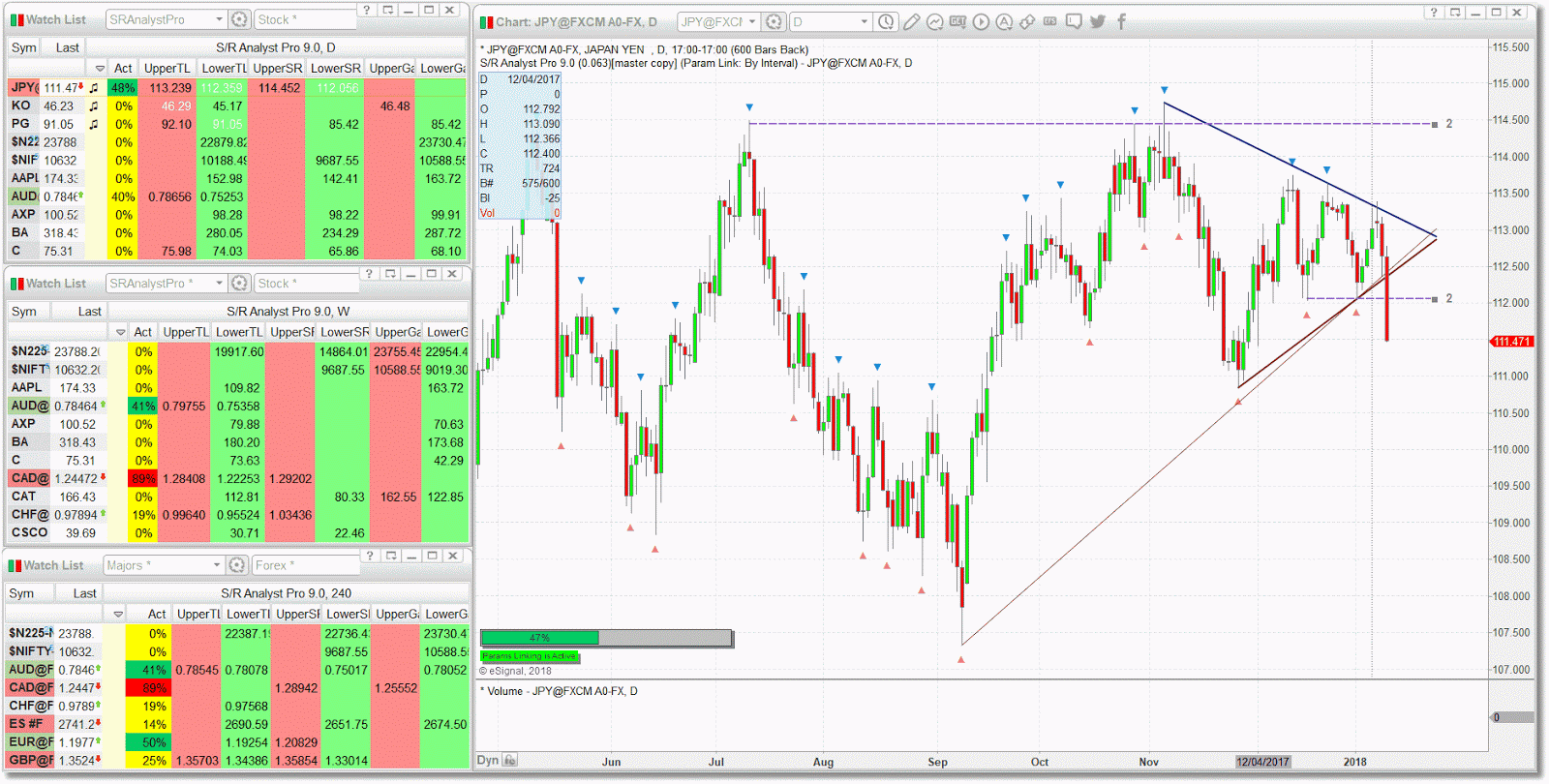Share chart via Facebook icon

[1121, 21]
